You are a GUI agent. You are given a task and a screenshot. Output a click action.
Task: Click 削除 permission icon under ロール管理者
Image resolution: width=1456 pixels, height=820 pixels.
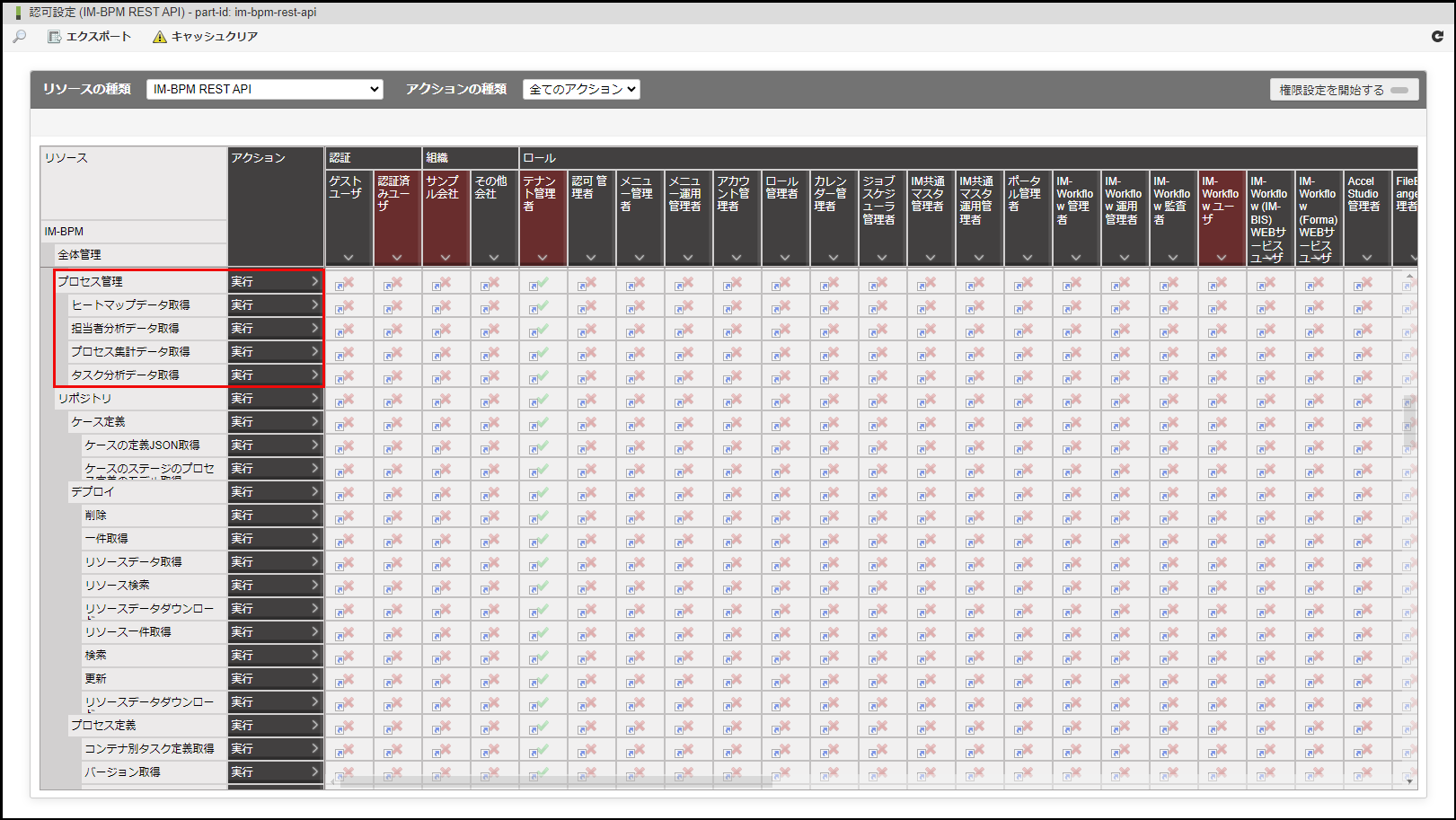[781, 516]
